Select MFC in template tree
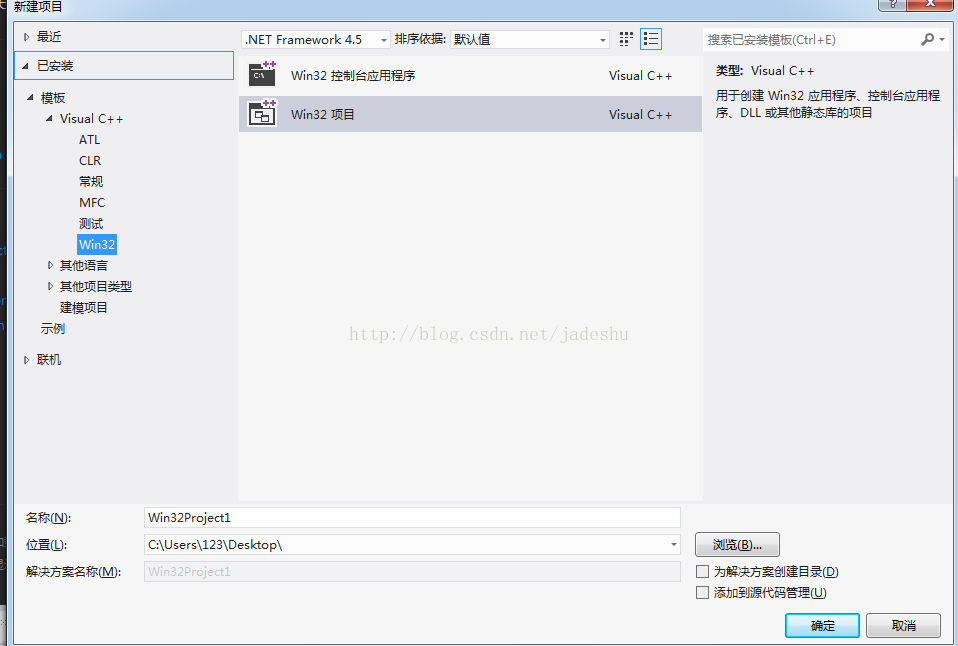The image size is (958, 646). pyautogui.click(x=92, y=202)
